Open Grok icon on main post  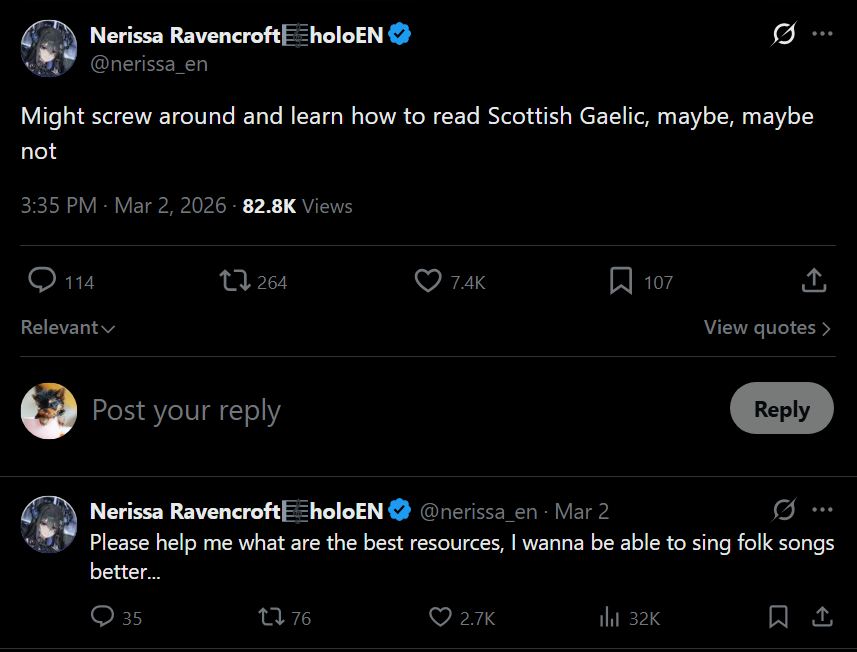[x=784, y=34]
